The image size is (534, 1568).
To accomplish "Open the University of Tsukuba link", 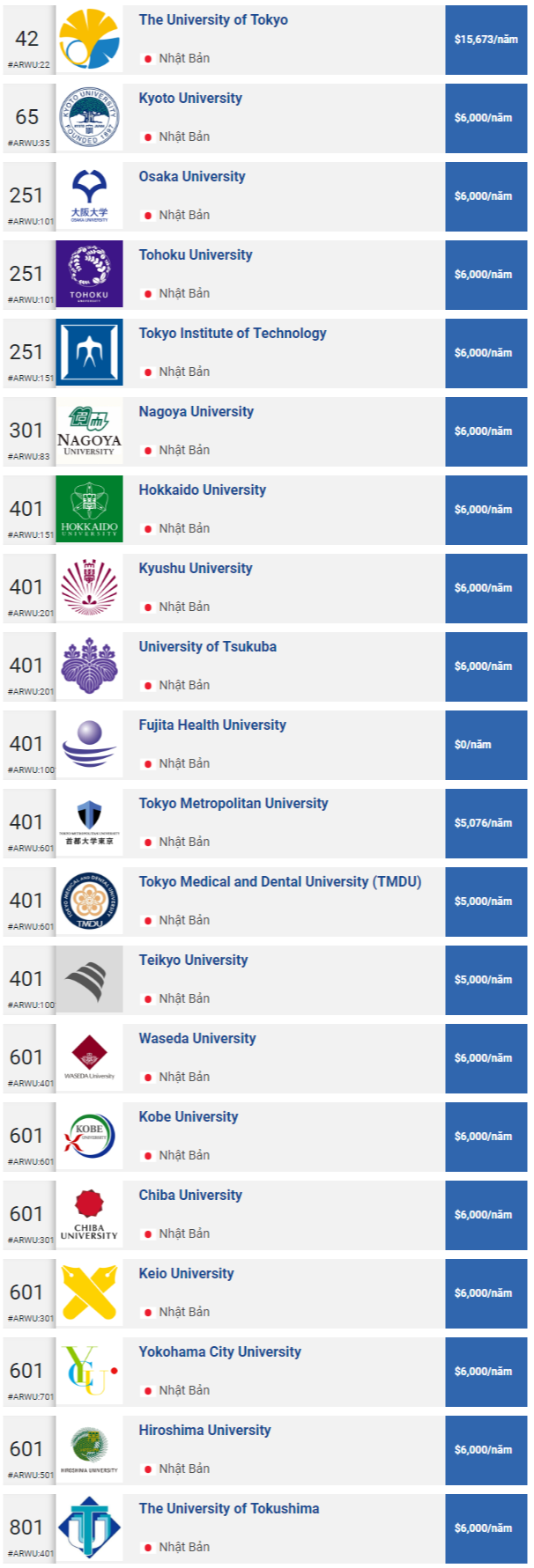I will (x=207, y=646).
